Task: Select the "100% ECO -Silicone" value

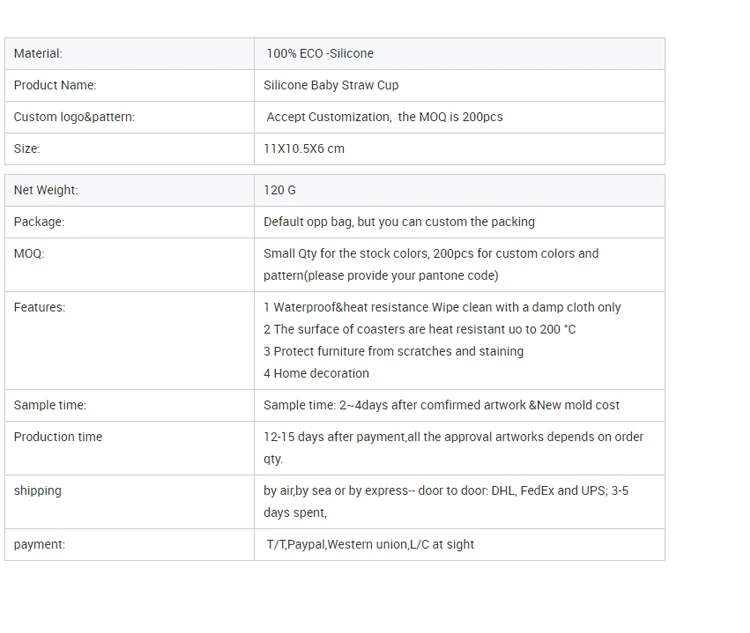Action: point(320,54)
